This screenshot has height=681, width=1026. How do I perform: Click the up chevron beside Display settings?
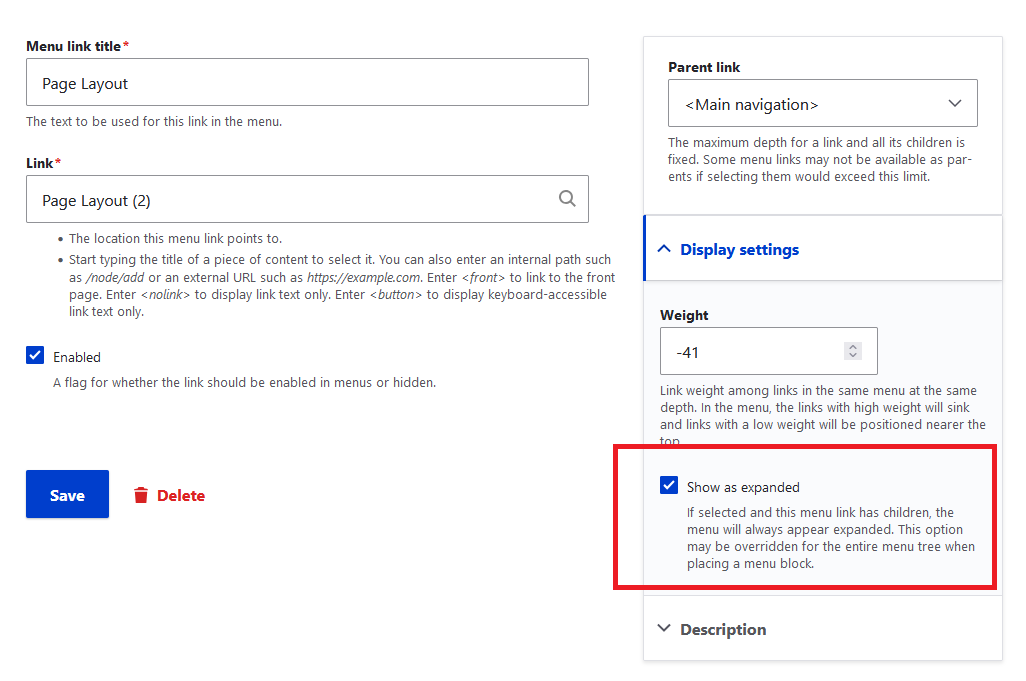[x=664, y=249]
